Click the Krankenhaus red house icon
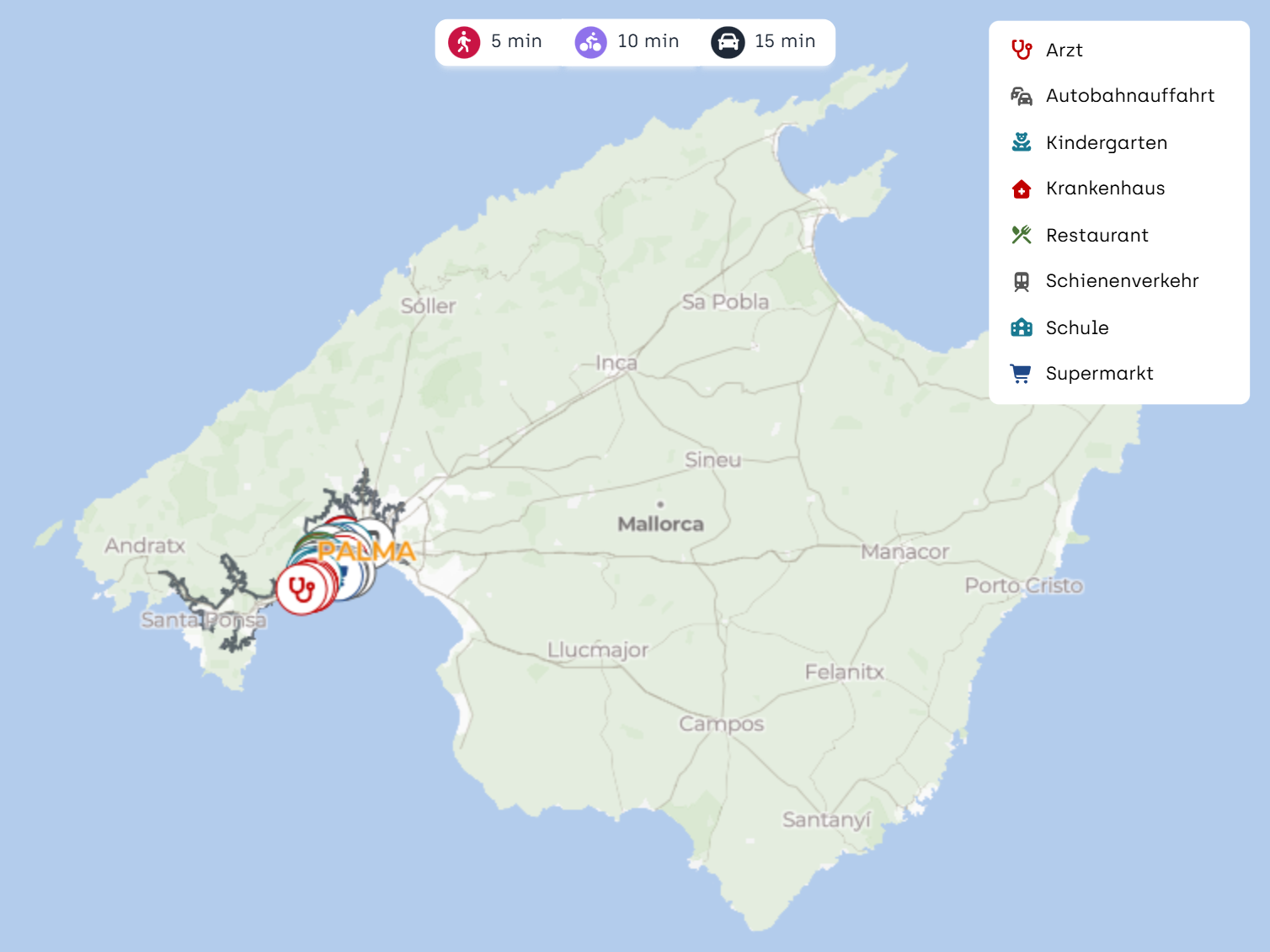 pos(1022,189)
